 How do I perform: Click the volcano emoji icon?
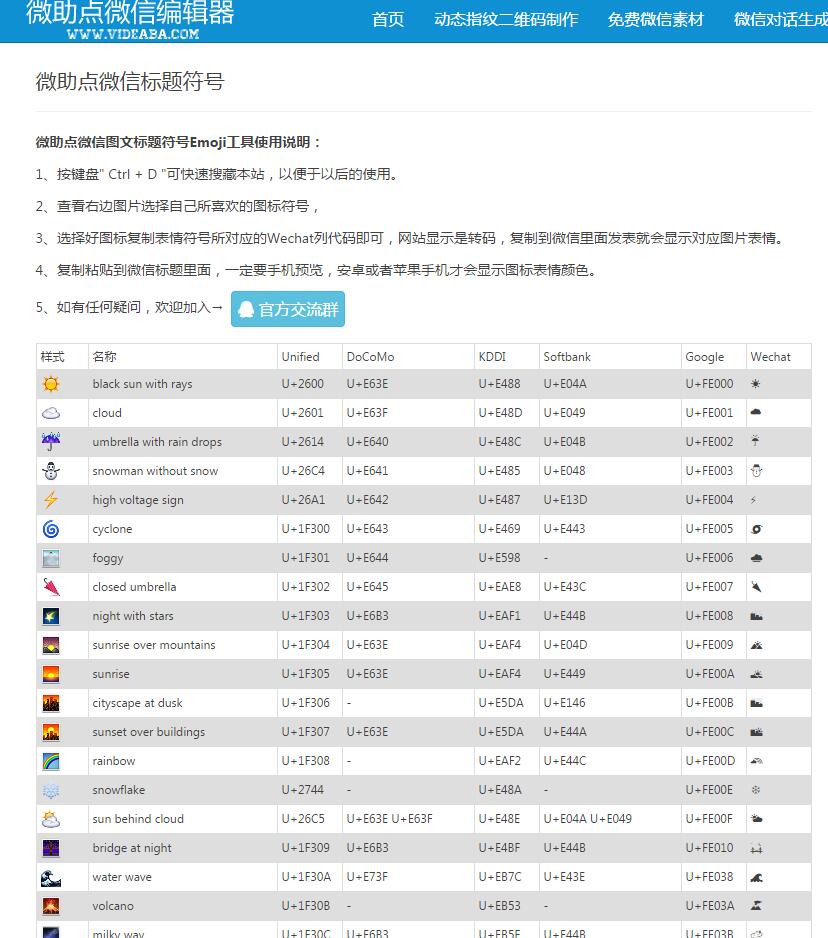point(51,906)
